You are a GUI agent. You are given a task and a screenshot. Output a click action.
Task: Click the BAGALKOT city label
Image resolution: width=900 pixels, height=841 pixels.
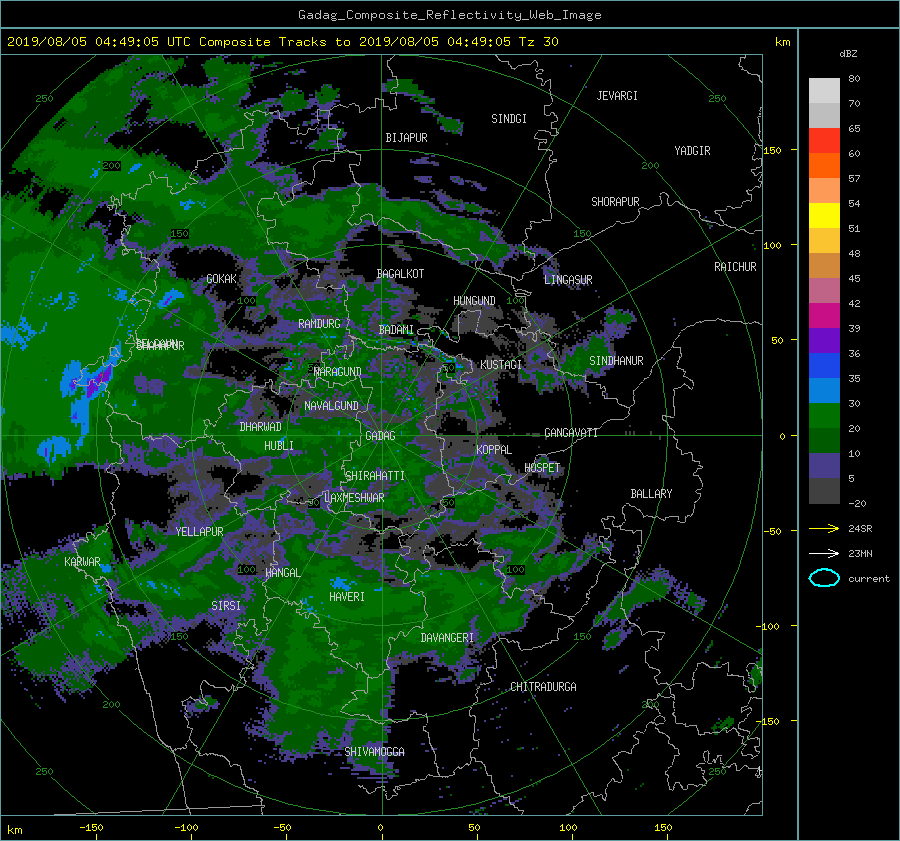click(x=400, y=274)
